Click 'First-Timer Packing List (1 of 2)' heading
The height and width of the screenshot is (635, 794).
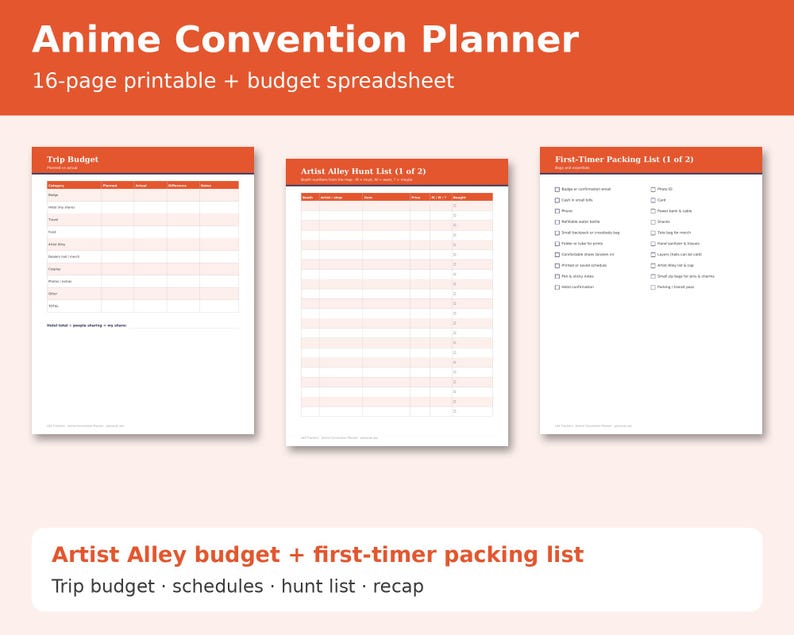(x=624, y=159)
